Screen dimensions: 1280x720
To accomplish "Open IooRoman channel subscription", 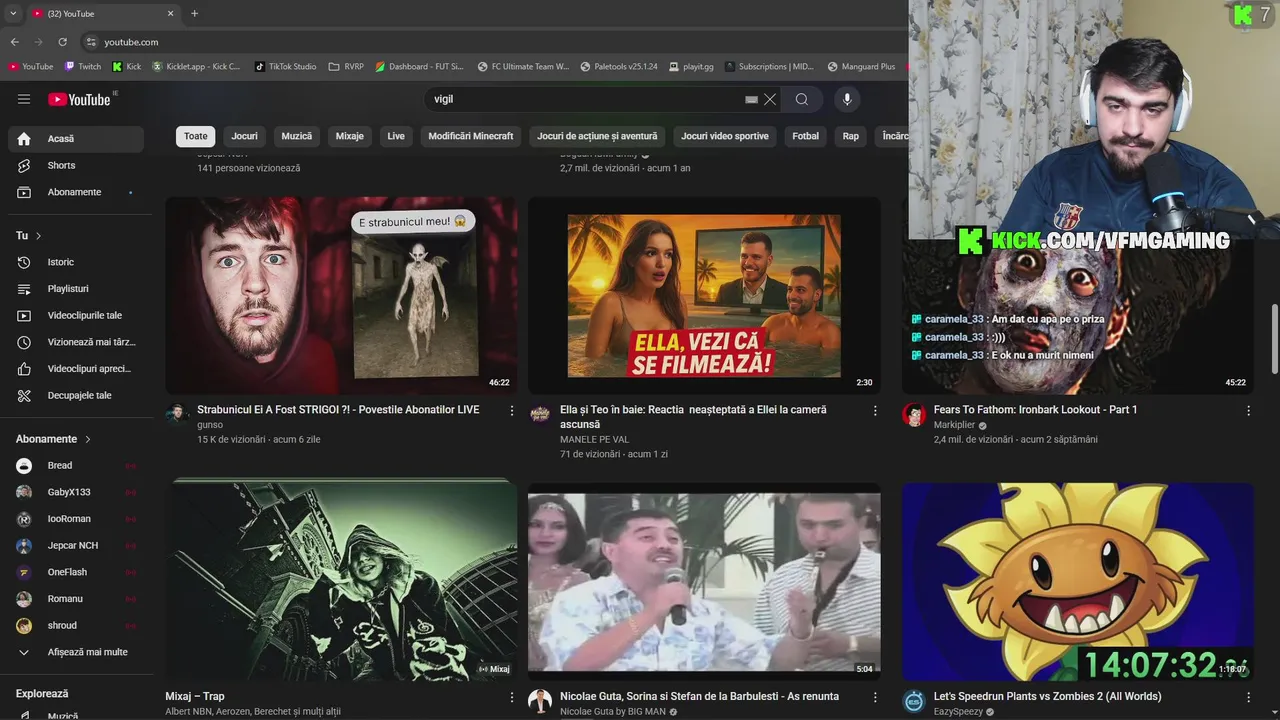I will coord(76,519).
